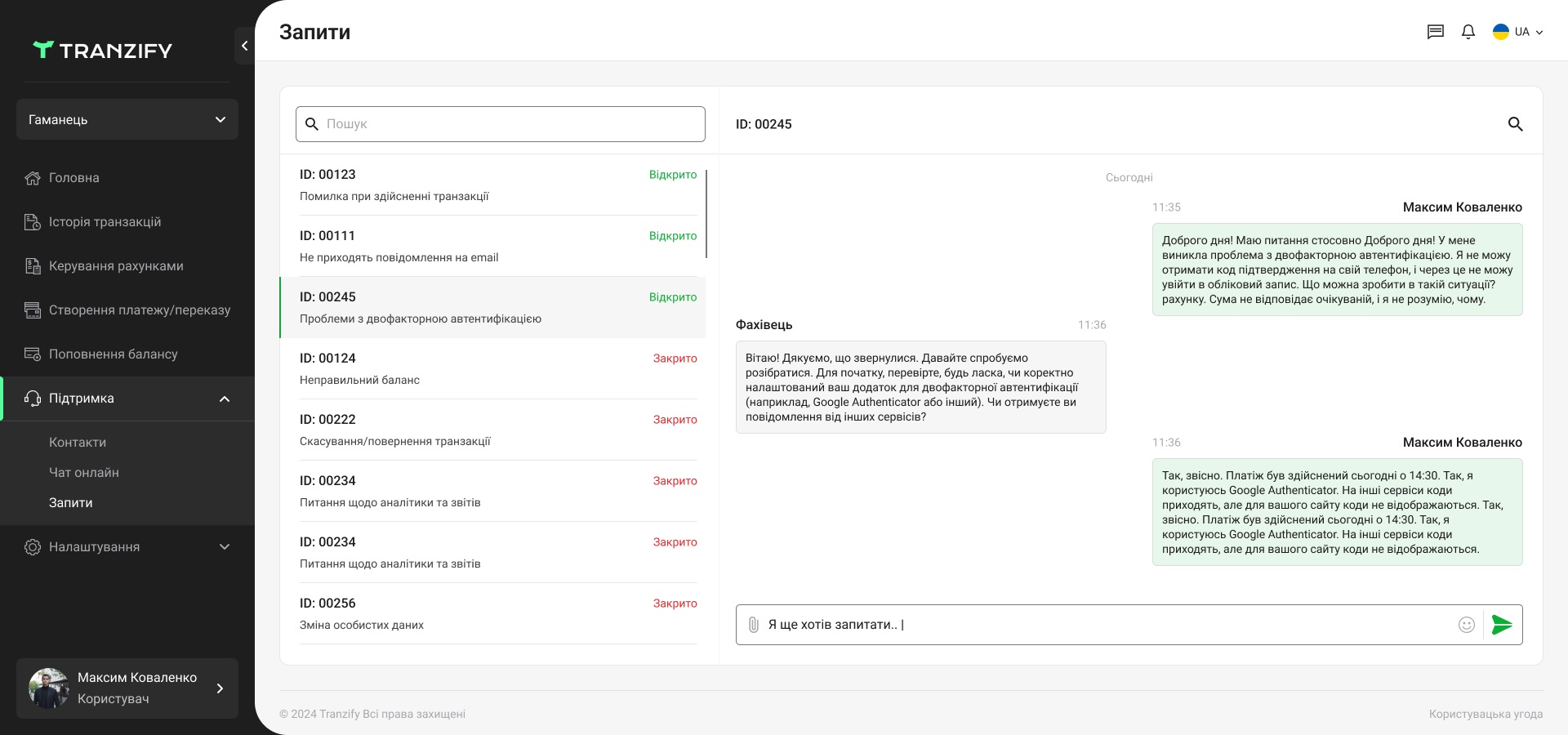The width and height of the screenshot is (1568, 735).
Task: Click Відкрито status of ID: 00123
Action: click(673, 175)
